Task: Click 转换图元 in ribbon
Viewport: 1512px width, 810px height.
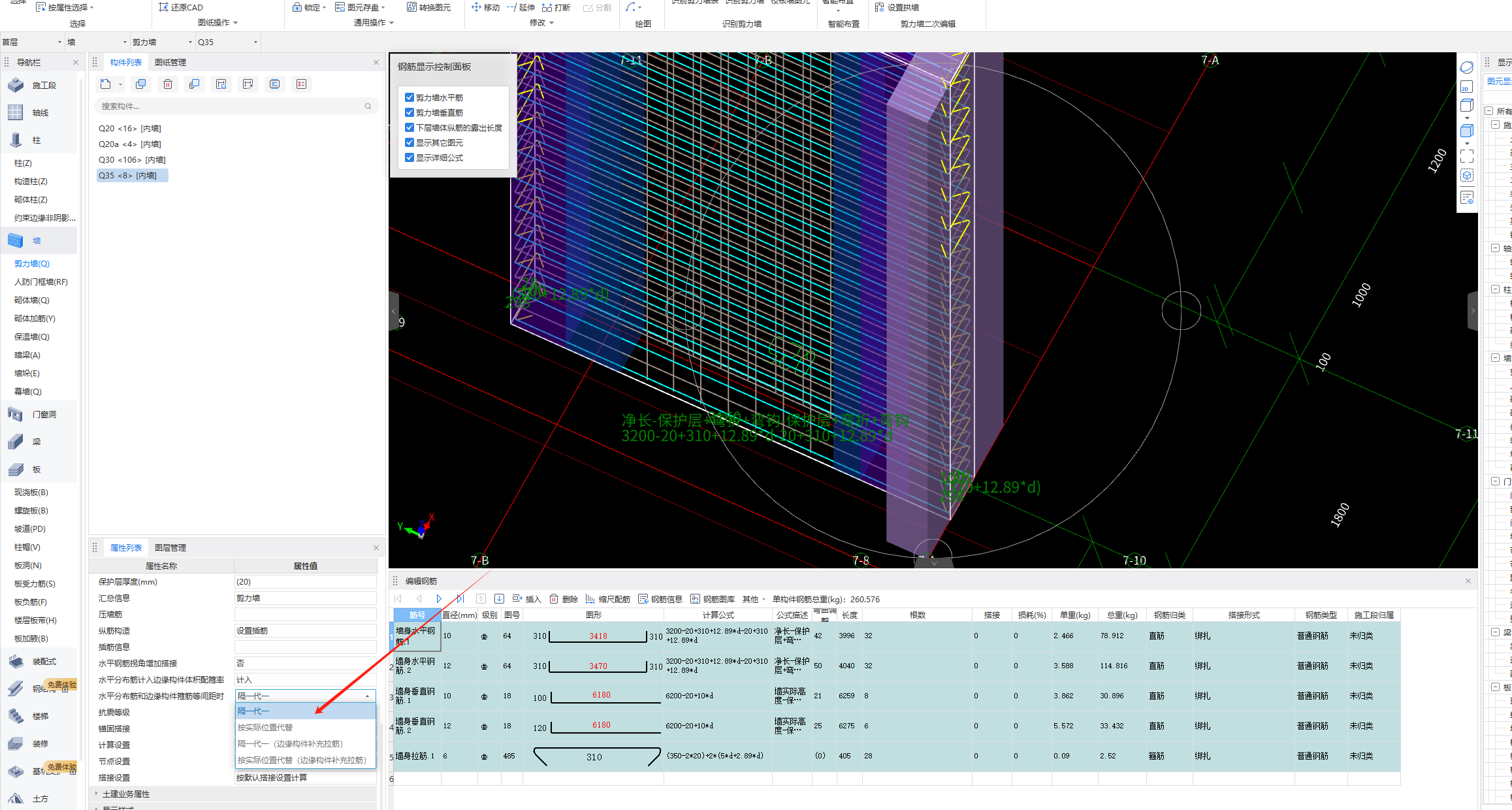Action: 428,7
